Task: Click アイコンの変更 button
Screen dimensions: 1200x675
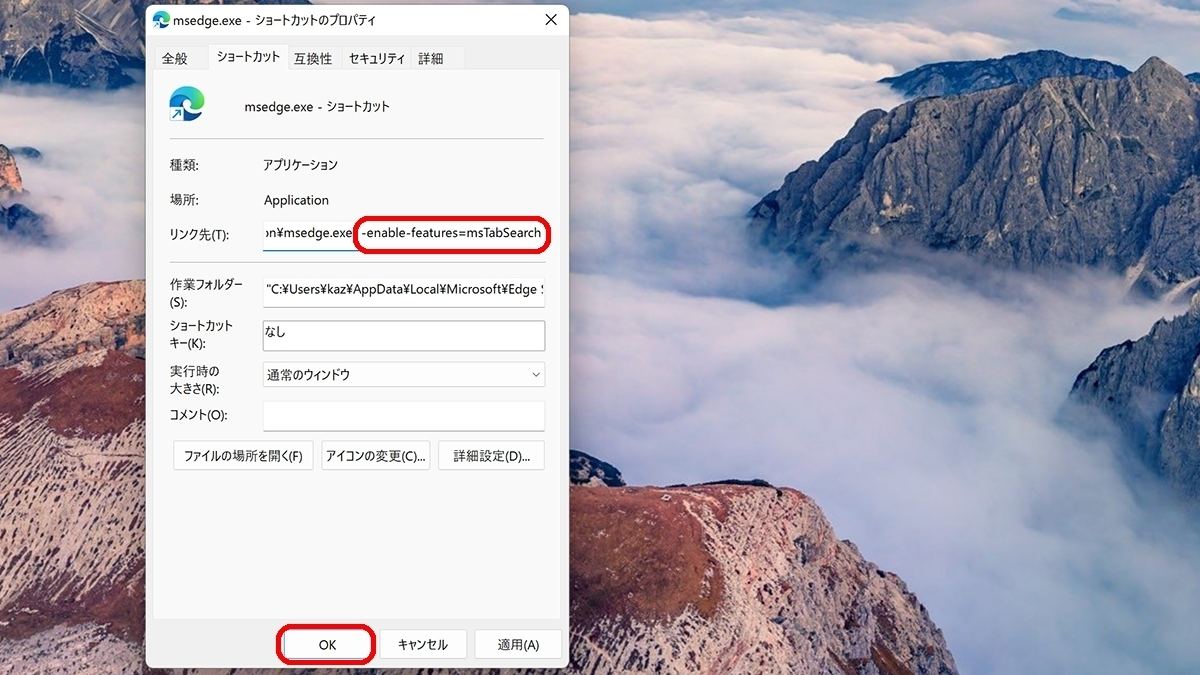Action: [x=376, y=455]
